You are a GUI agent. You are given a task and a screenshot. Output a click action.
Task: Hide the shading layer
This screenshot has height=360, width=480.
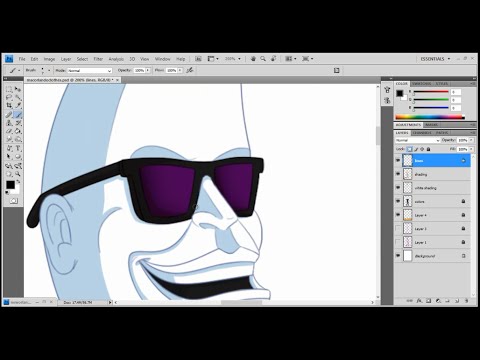(398, 174)
